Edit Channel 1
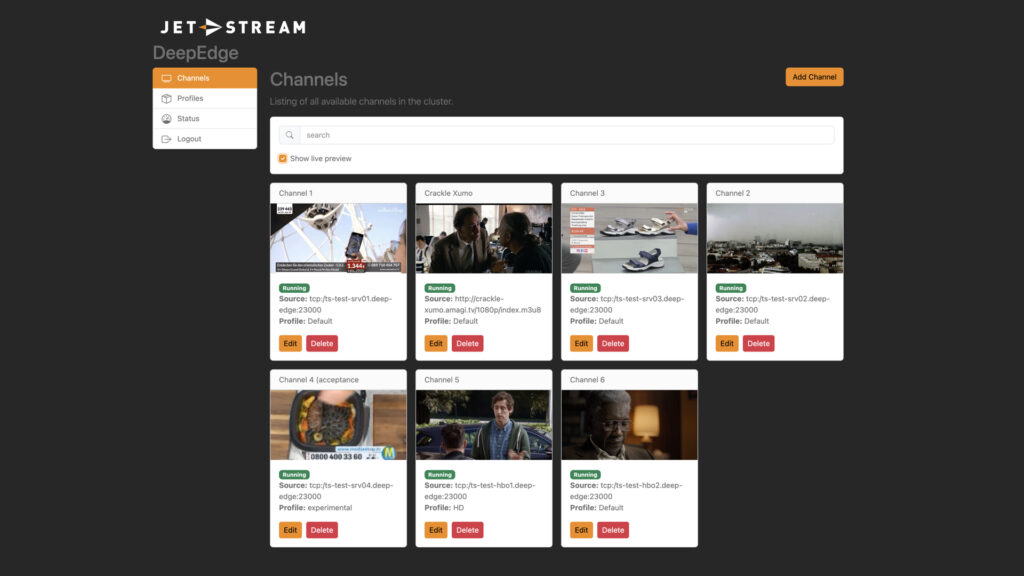The width and height of the screenshot is (1024, 576). coord(290,343)
